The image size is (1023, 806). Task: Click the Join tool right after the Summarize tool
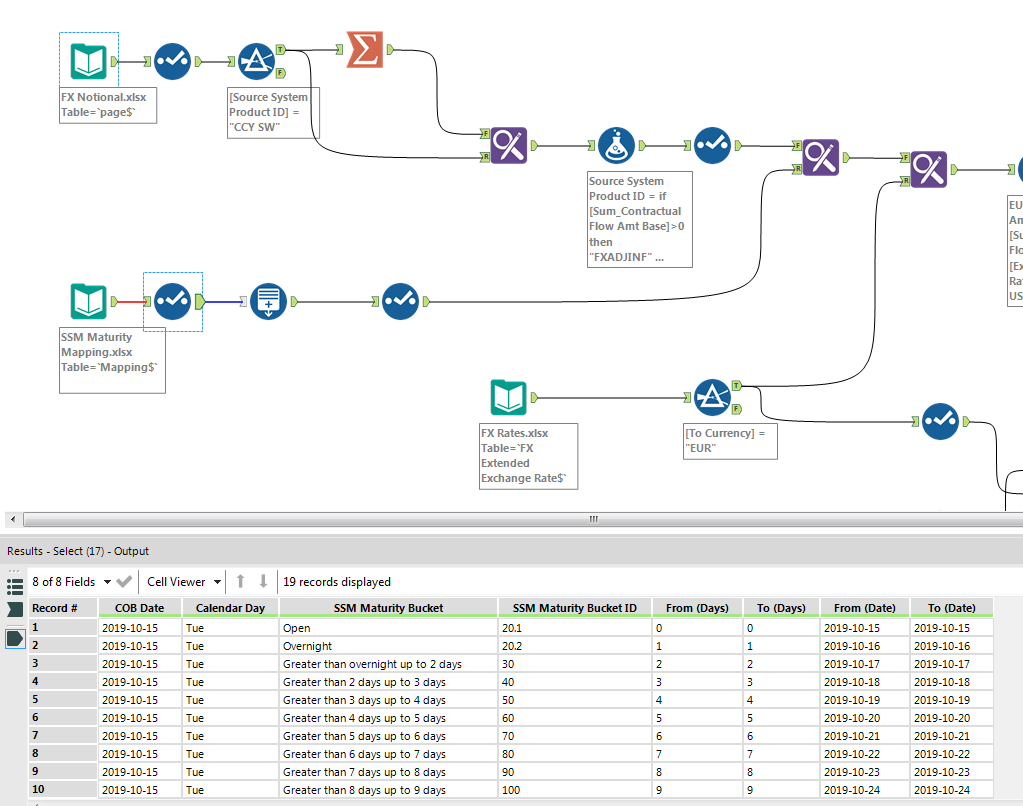click(x=509, y=145)
